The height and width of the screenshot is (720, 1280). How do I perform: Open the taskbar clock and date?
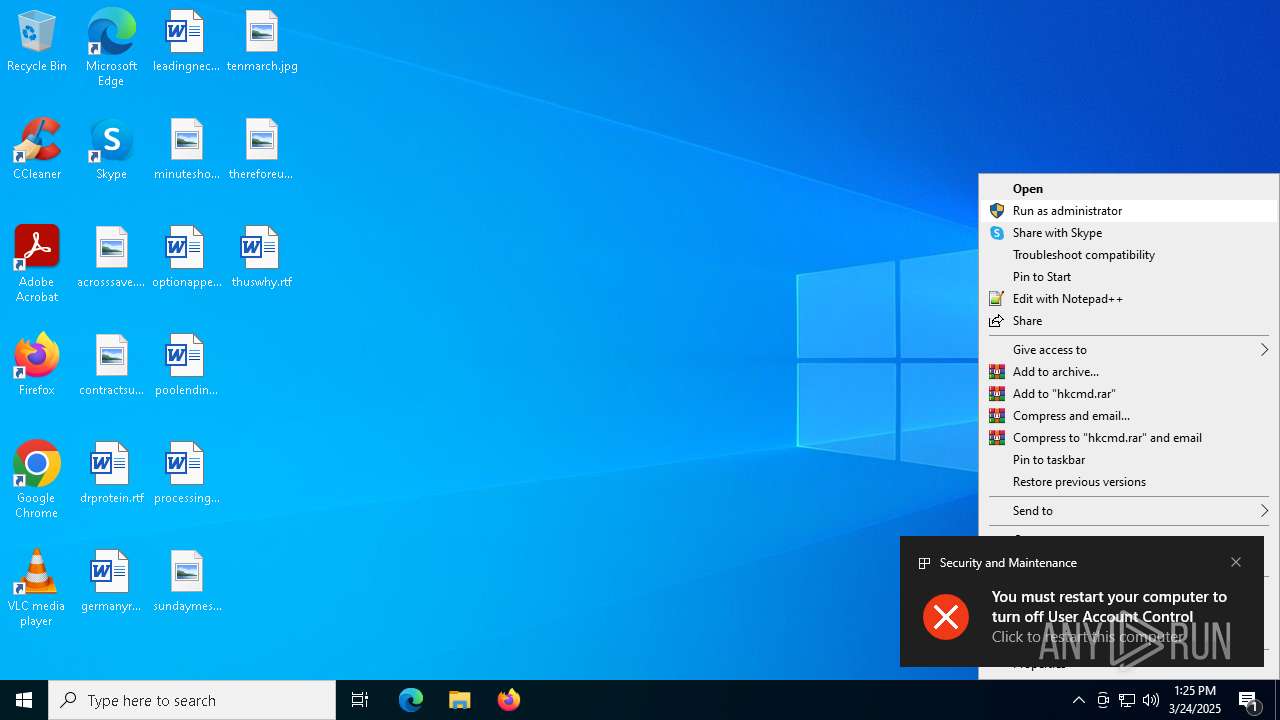tap(1195, 700)
